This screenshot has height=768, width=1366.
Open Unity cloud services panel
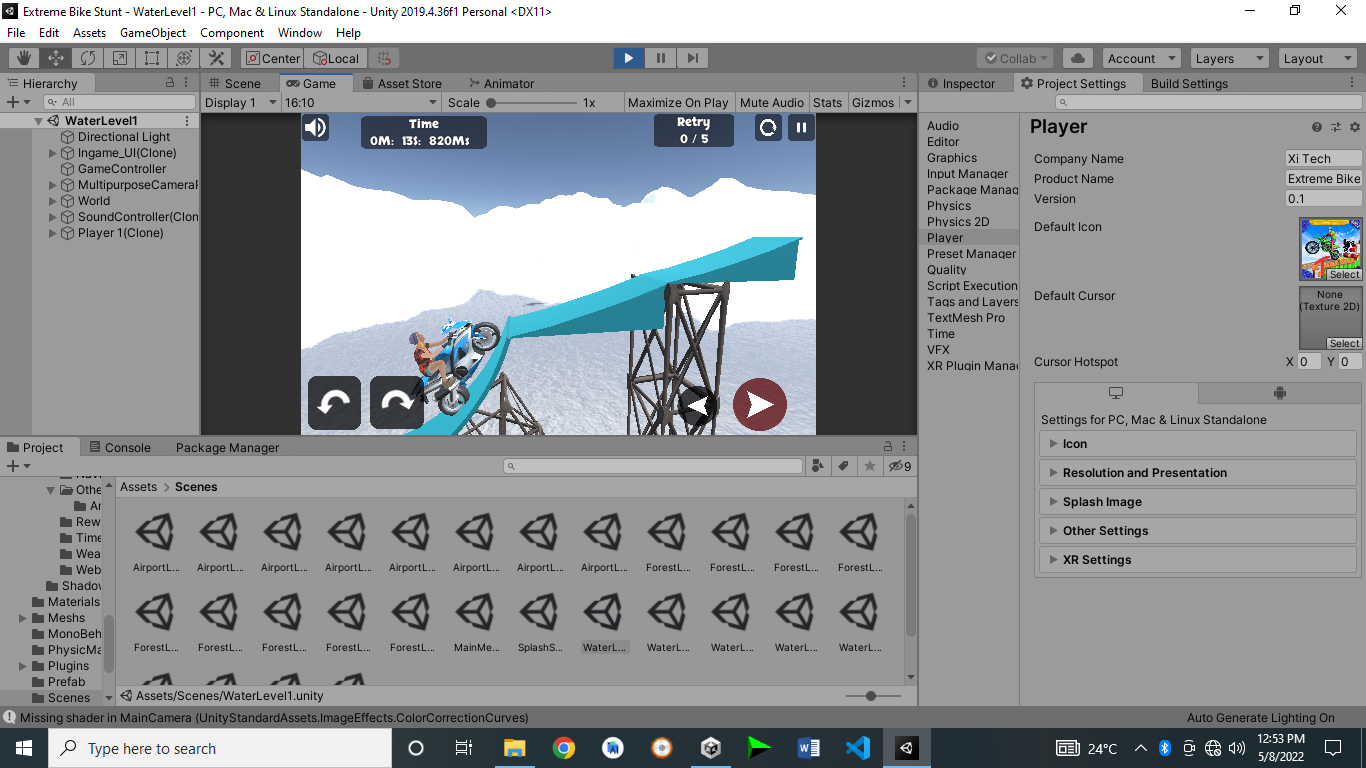tap(1077, 57)
